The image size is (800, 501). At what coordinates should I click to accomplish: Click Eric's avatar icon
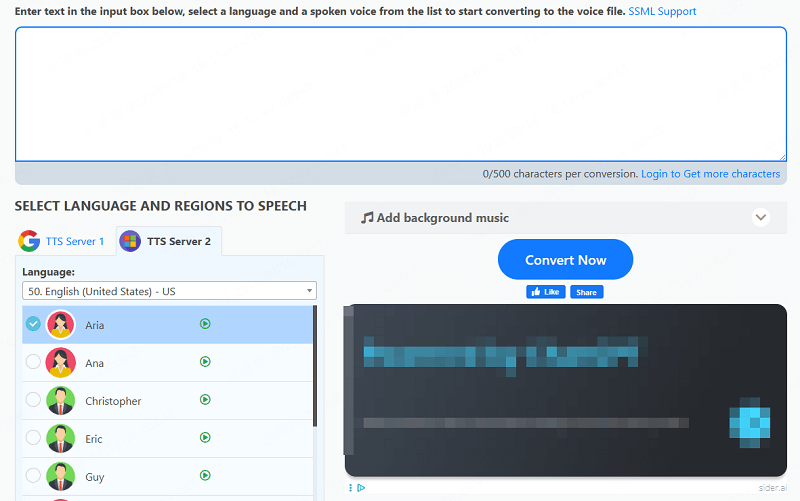click(x=61, y=438)
